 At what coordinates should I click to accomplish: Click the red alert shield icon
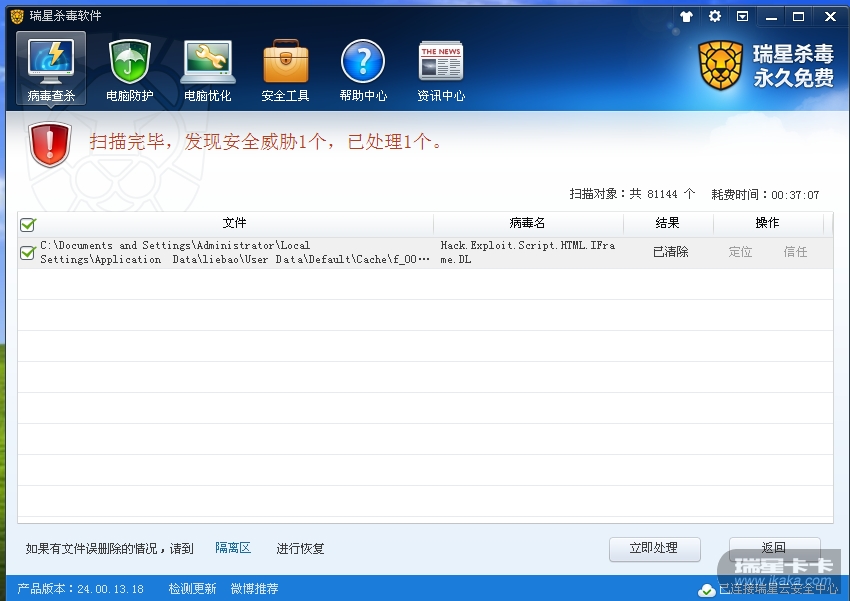click(50, 144)
